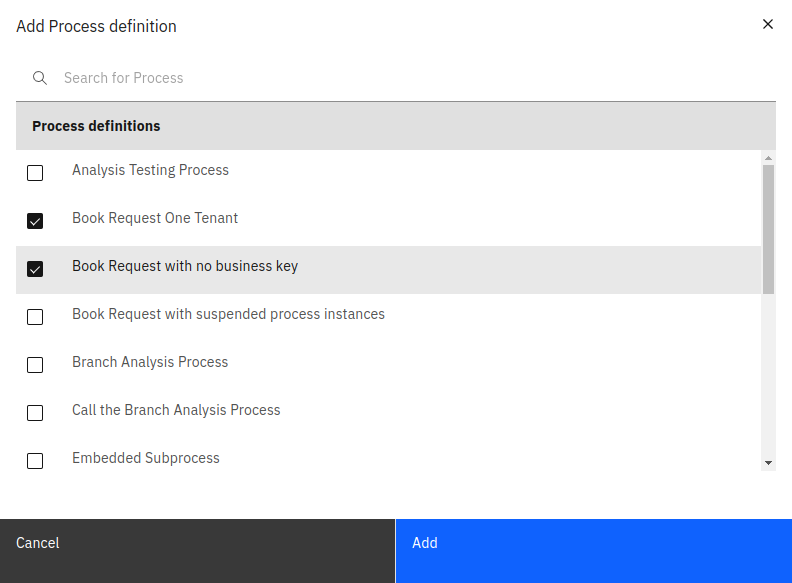Click the Process definitions column header

tap(96, 126)
